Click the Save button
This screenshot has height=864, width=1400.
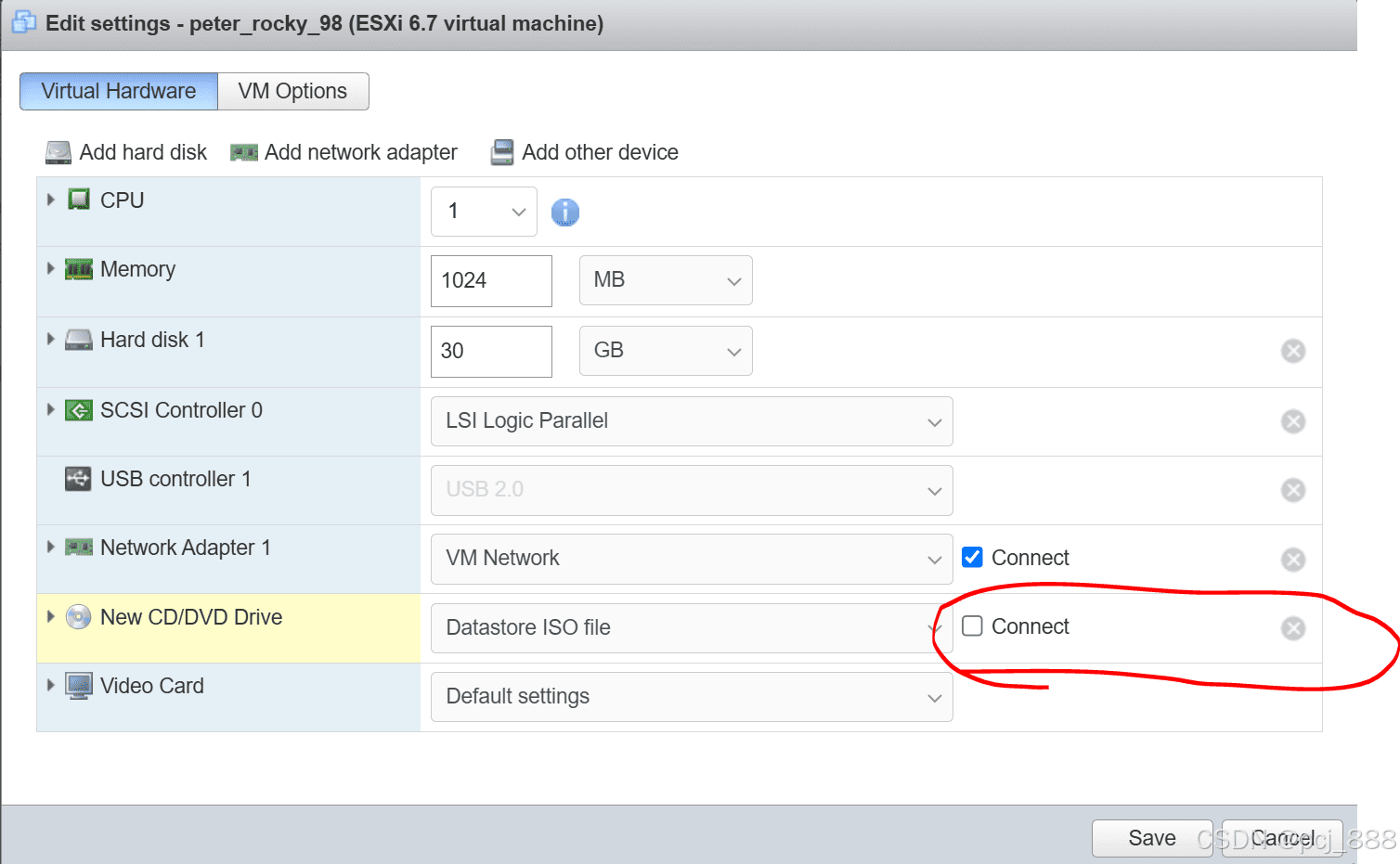(x=1151, y=838)
